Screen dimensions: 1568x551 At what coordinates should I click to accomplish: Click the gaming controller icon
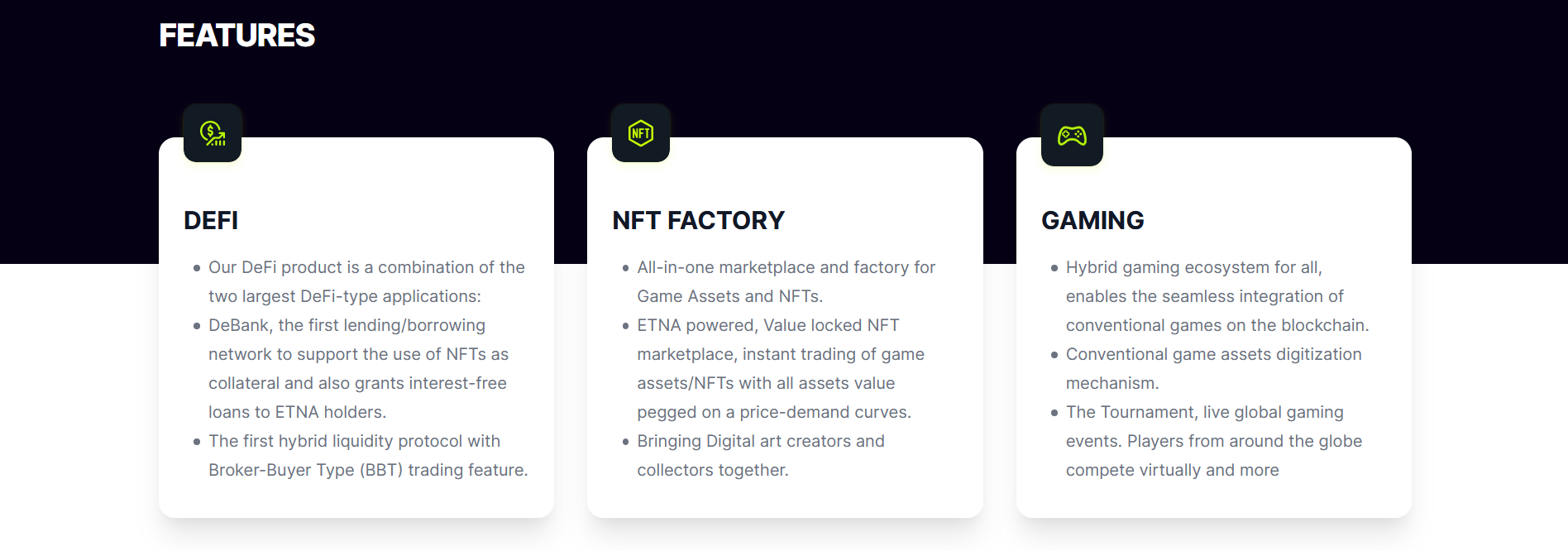pyautogui.click(x=1072, y=135)
